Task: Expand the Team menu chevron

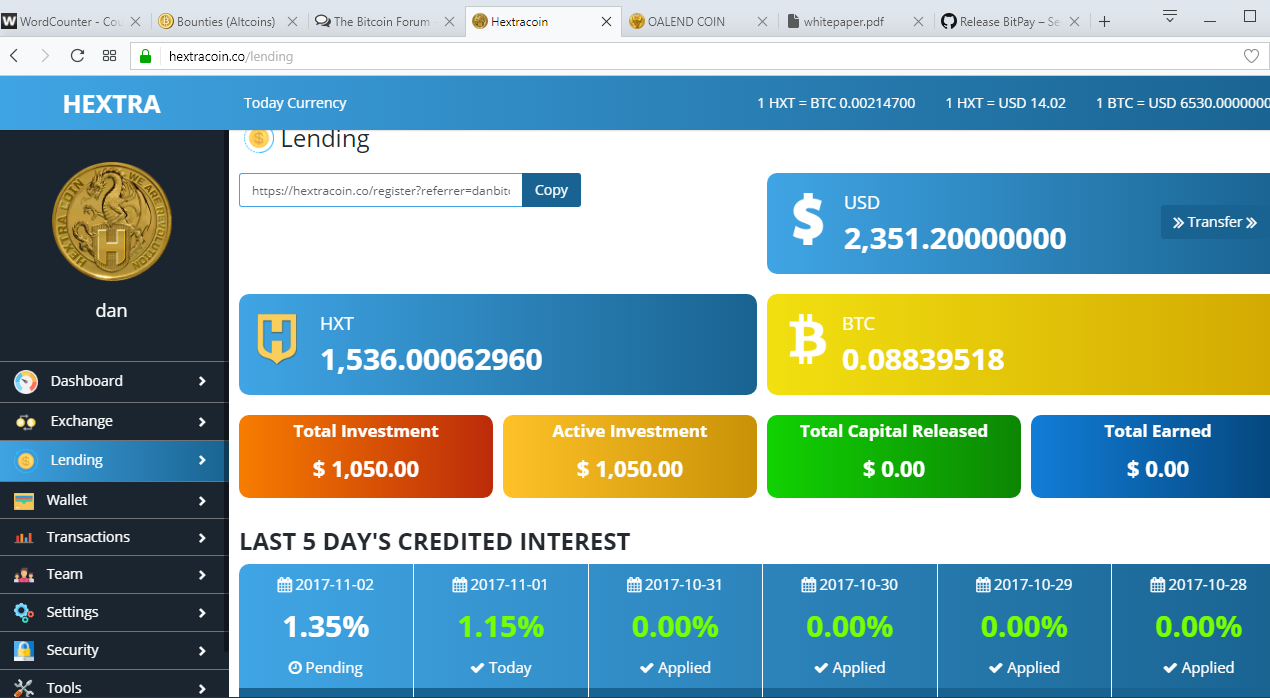Action: tap(202, 575)
